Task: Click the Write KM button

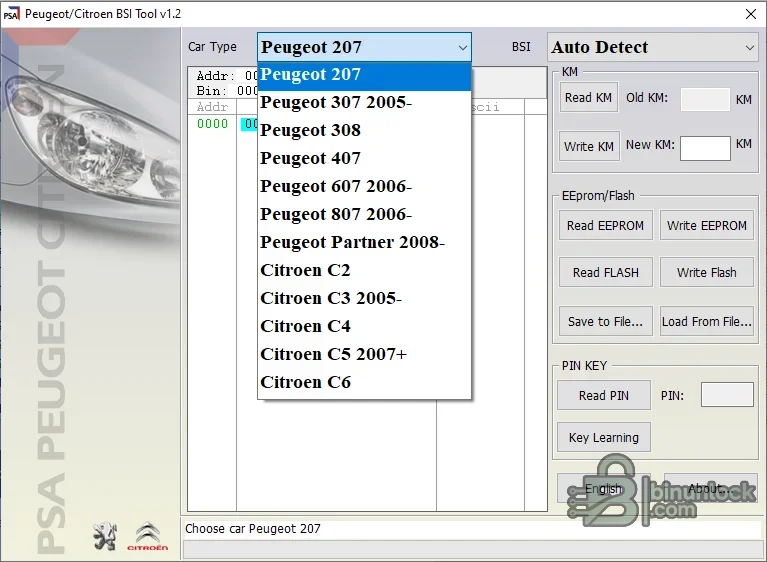Action: click(589, 146)
